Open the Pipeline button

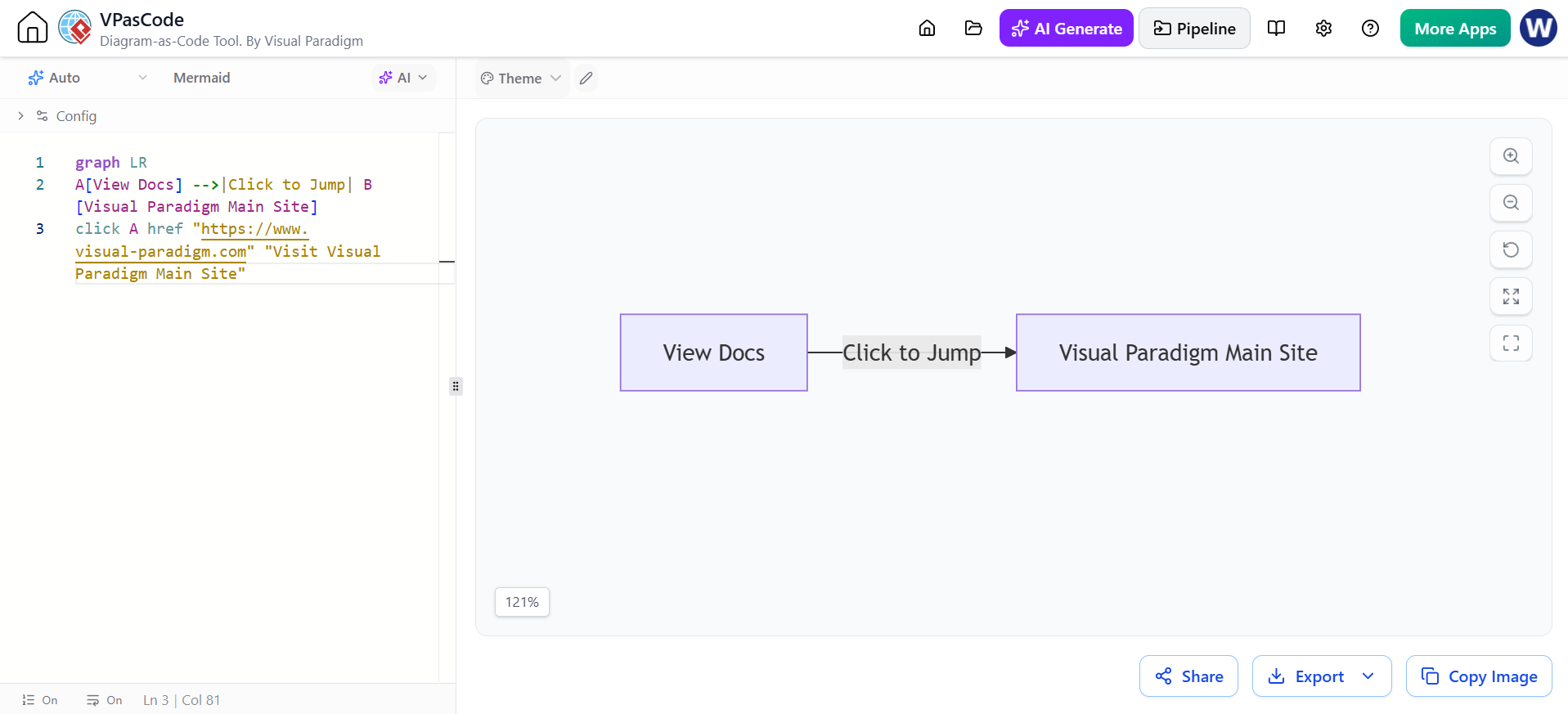pos(1194,29)
